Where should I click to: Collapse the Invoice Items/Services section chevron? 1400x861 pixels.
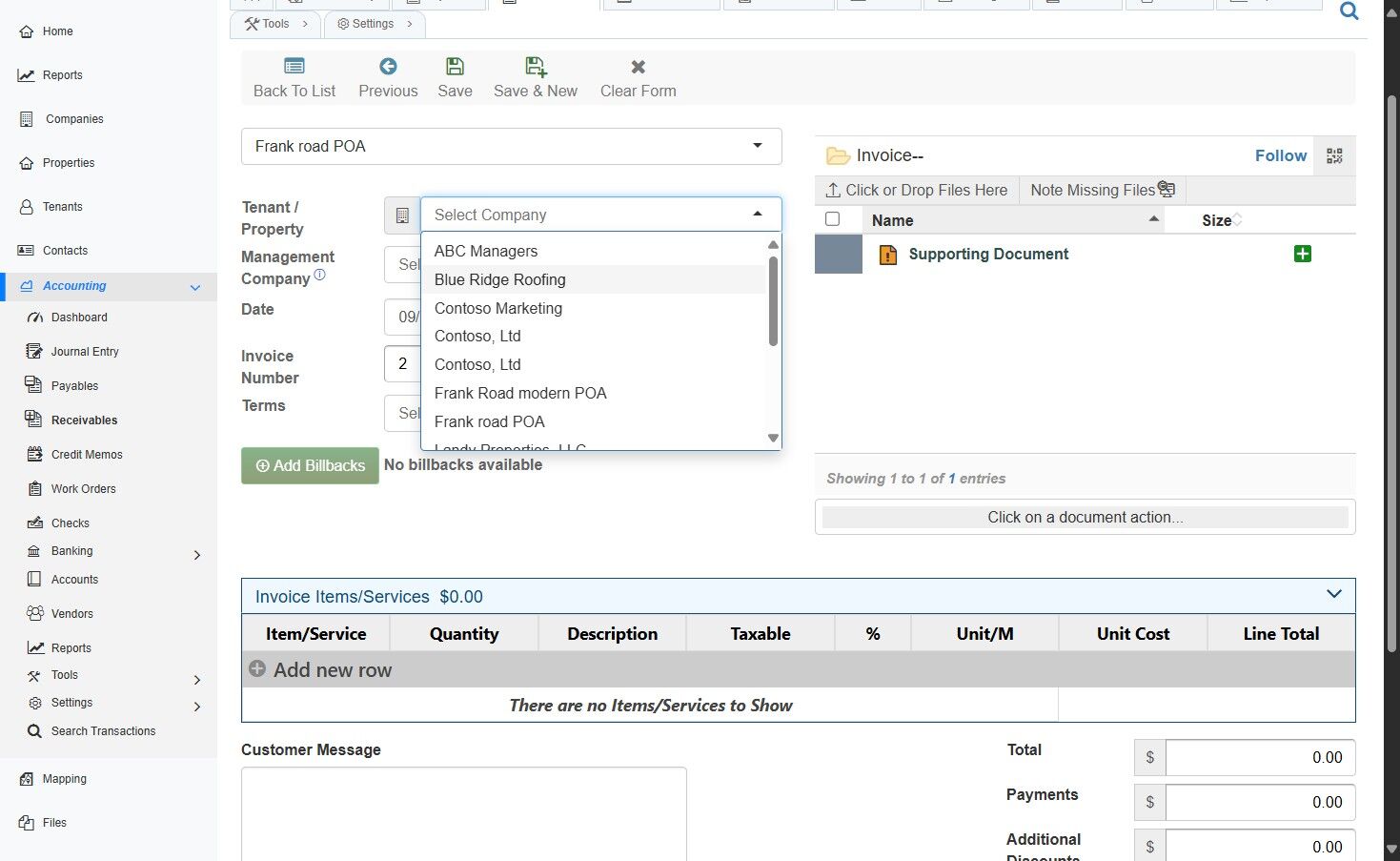[x=1333, y=595]
